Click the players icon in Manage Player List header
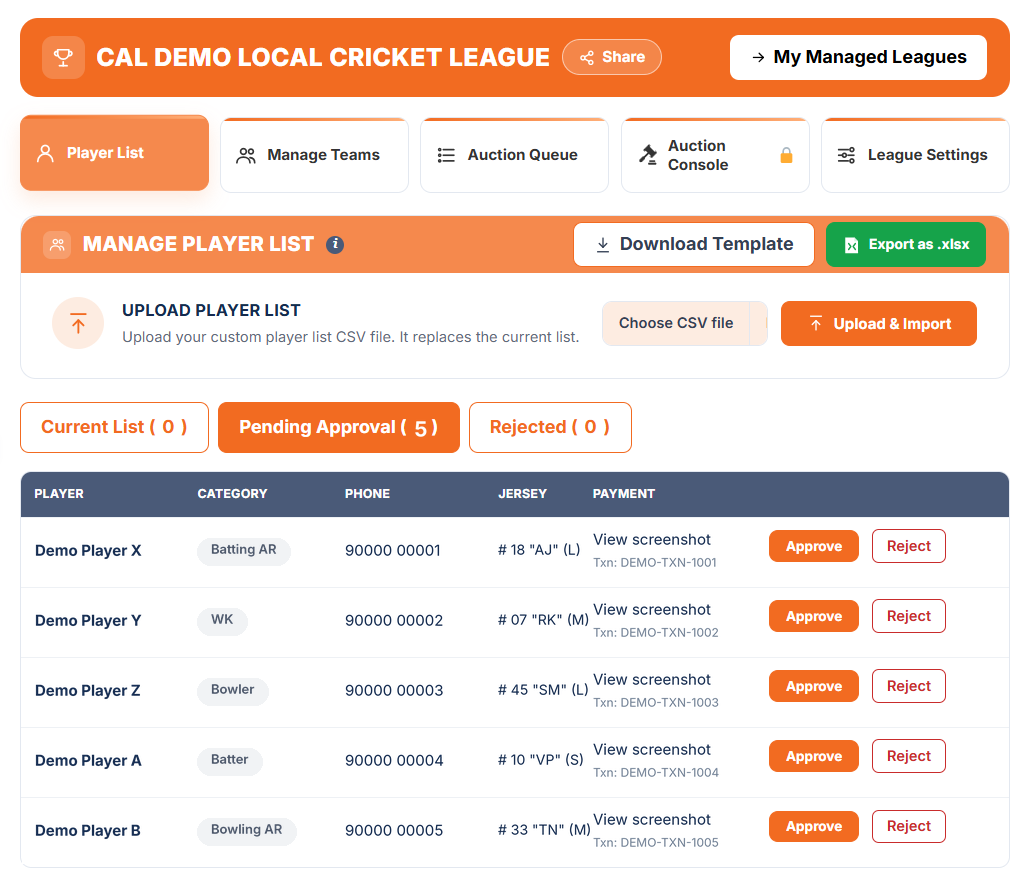 pos(58,245)
